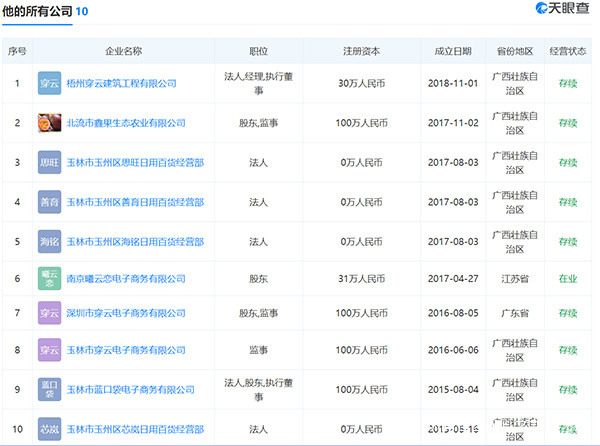Click the date 2016-08-05

tap(453, 313)
